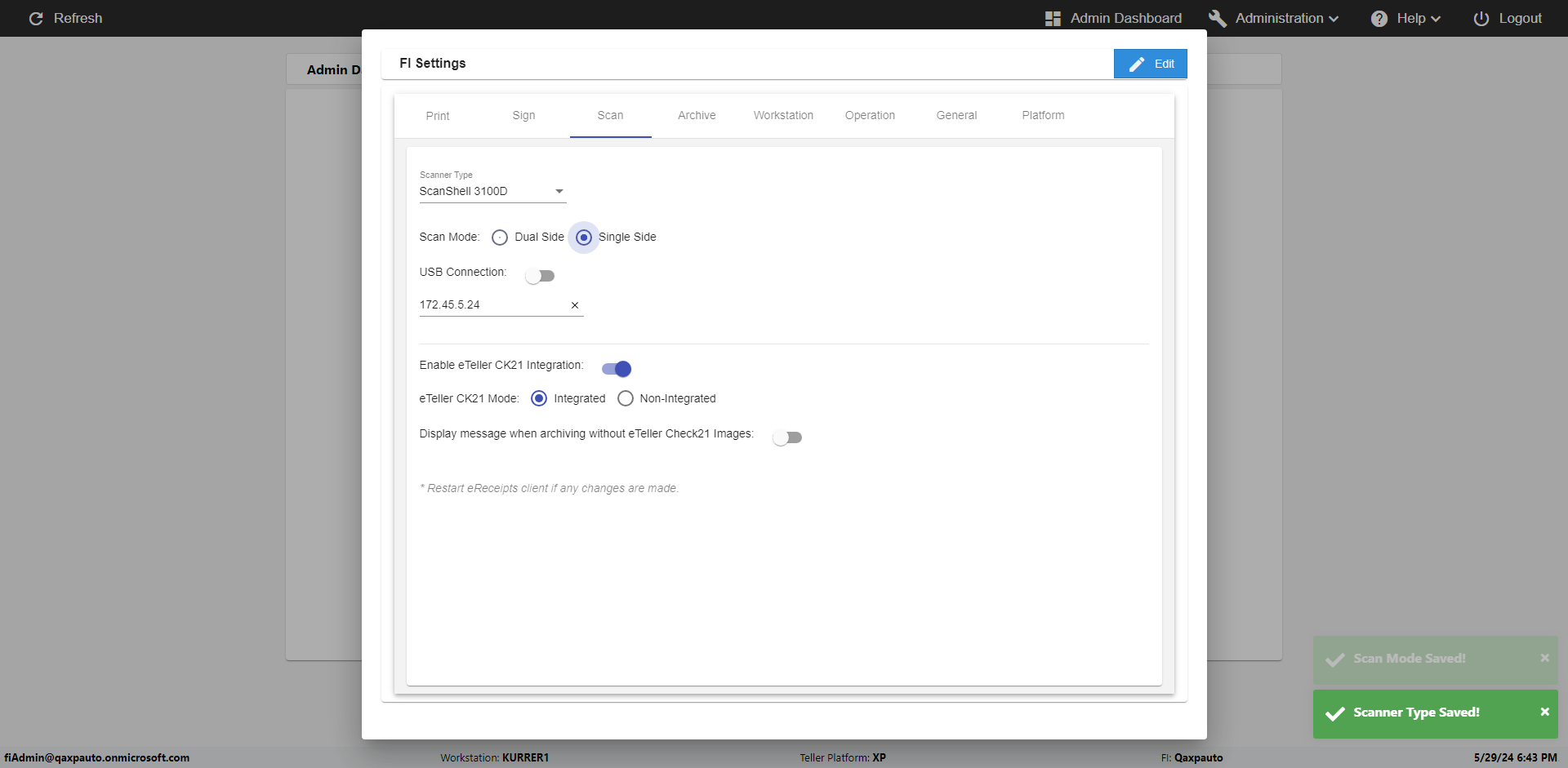The width and height of the screenshot is (1568, 768).
Task: Click the Refresh icon in top bar
Action: point(36,18)
